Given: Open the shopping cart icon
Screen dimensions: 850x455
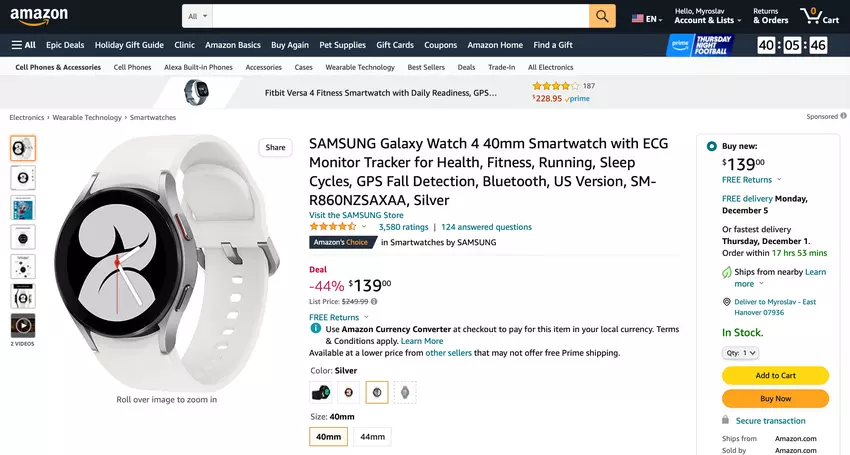Looking at the screenshot, I should click(x=819, y=16).
